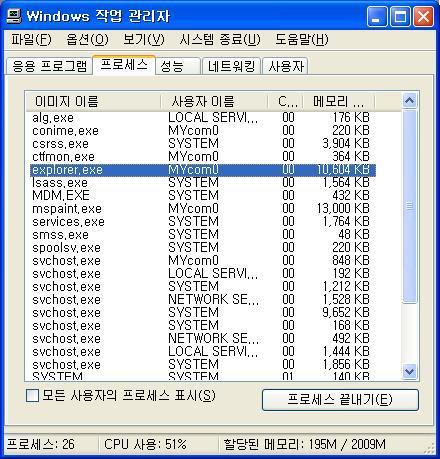Enable 모든 사용자의 프로세스 표시 checkbox
Viewport: 440px width, 459px height.
pyautogui.click(x=32, y=396)
